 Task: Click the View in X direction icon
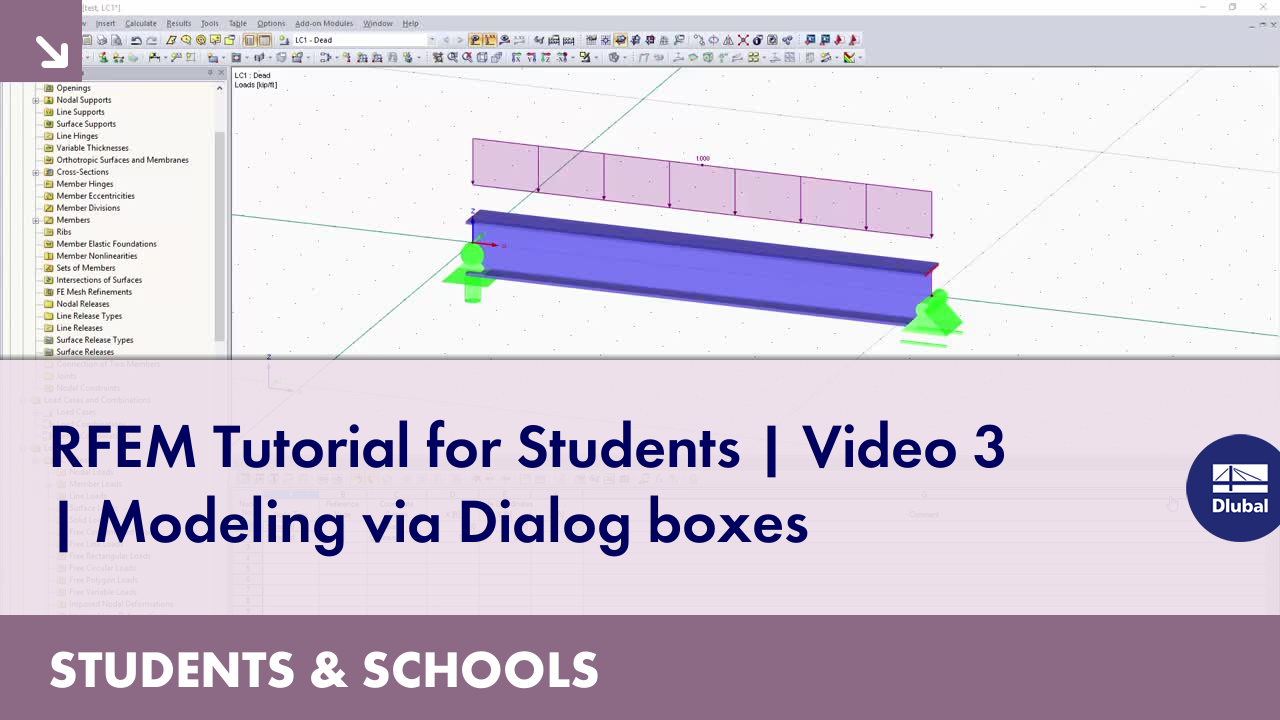tap(515, 57)
